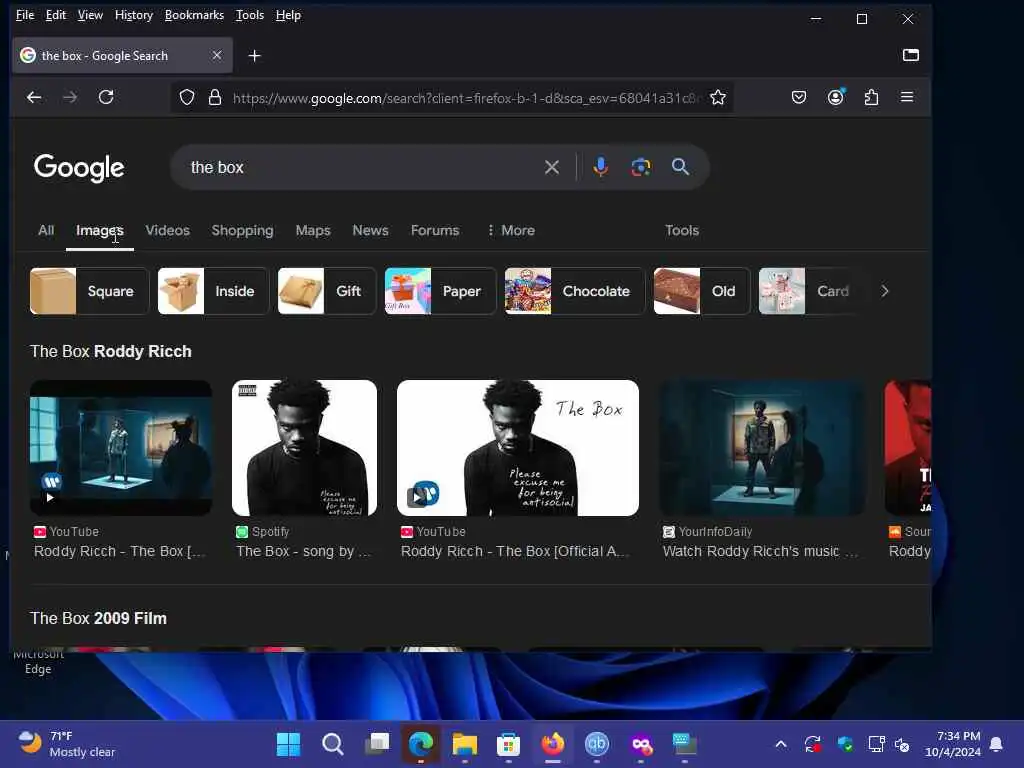Open qBittorrent from the taskbar

tap(596, 744)
